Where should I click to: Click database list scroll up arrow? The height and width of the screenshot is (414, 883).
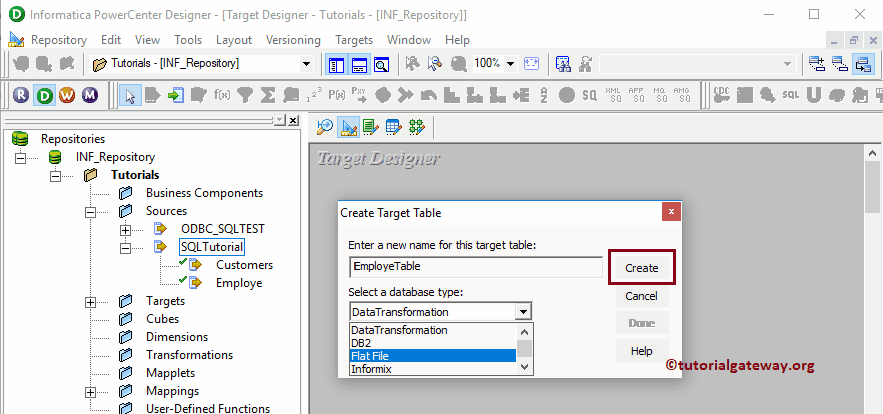pos(524,332)
